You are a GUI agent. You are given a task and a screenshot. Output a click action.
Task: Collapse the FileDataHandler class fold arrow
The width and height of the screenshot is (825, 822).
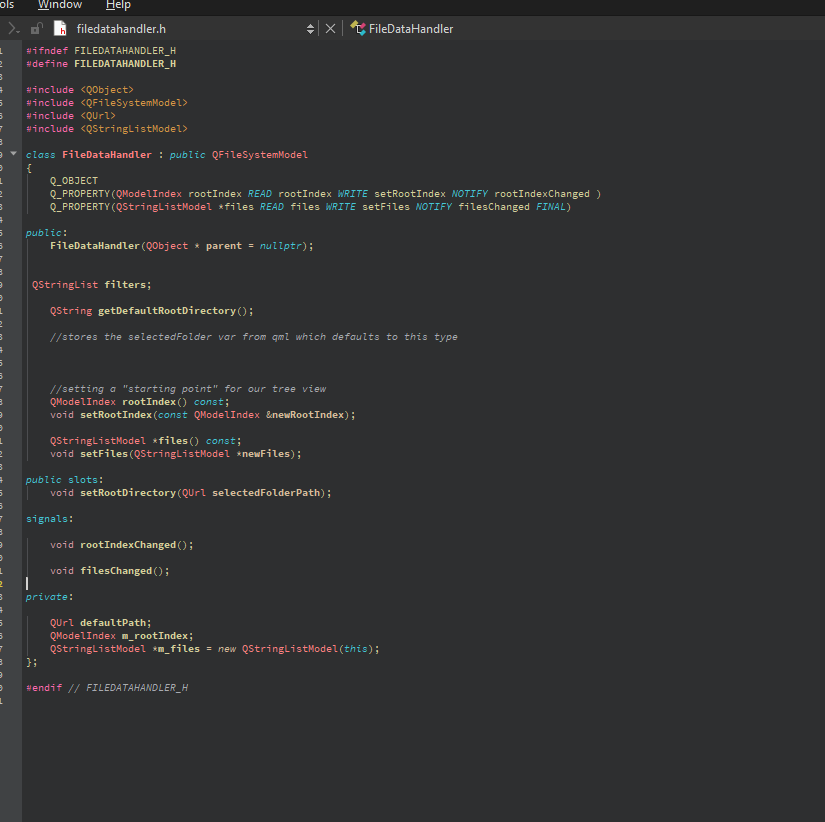(14, 154)
